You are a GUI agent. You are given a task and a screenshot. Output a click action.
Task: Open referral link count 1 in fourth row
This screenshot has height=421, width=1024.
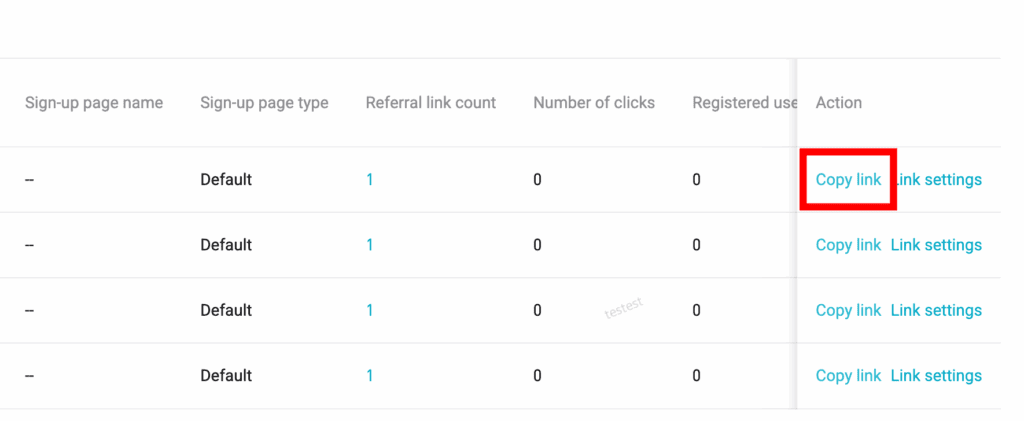[x=370, y=376]
